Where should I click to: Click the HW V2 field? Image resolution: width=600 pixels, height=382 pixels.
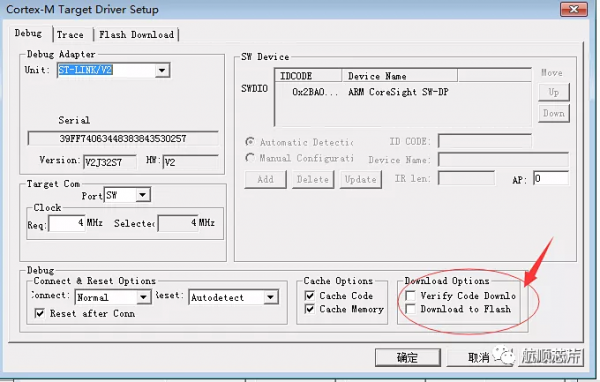pyautogui.click(x=190, y=162)
